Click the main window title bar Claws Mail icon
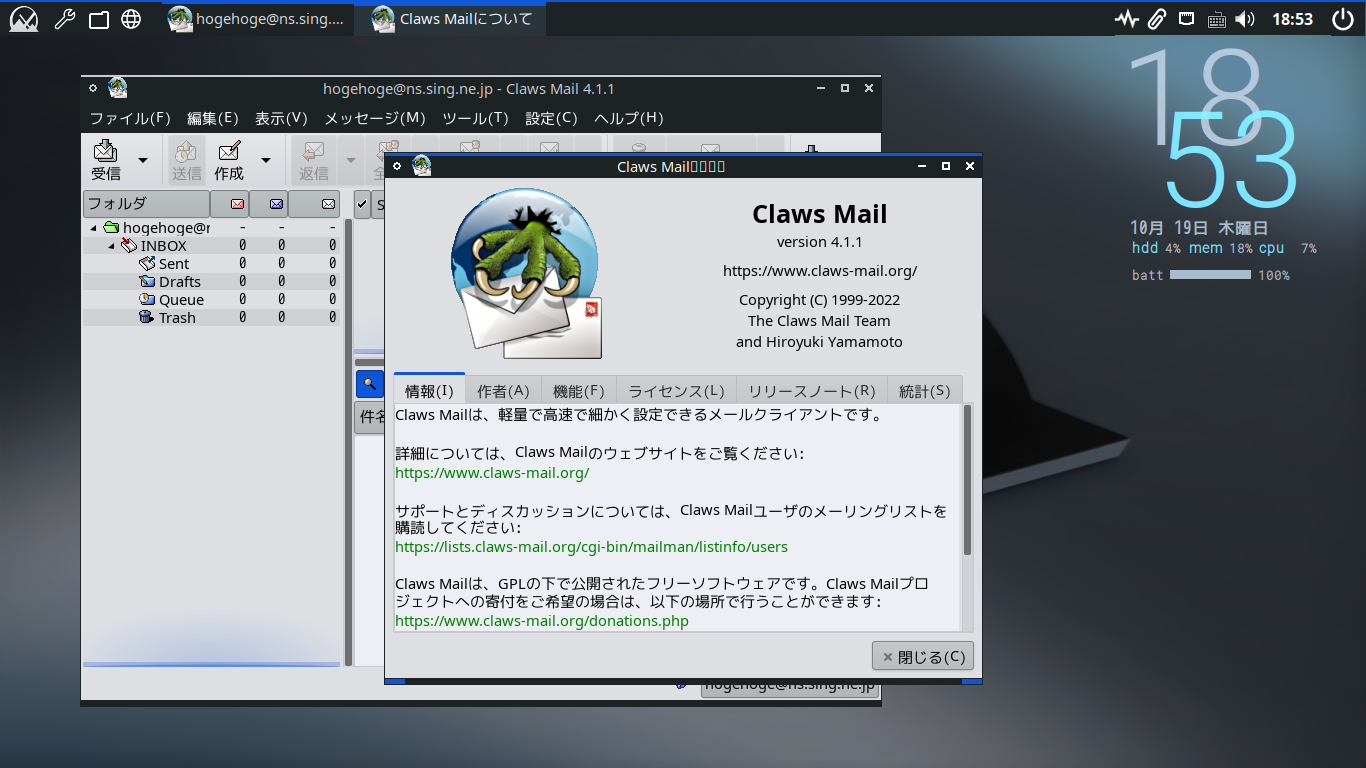The height and width of the screenshot is (768, 1366). pos(118,88)
